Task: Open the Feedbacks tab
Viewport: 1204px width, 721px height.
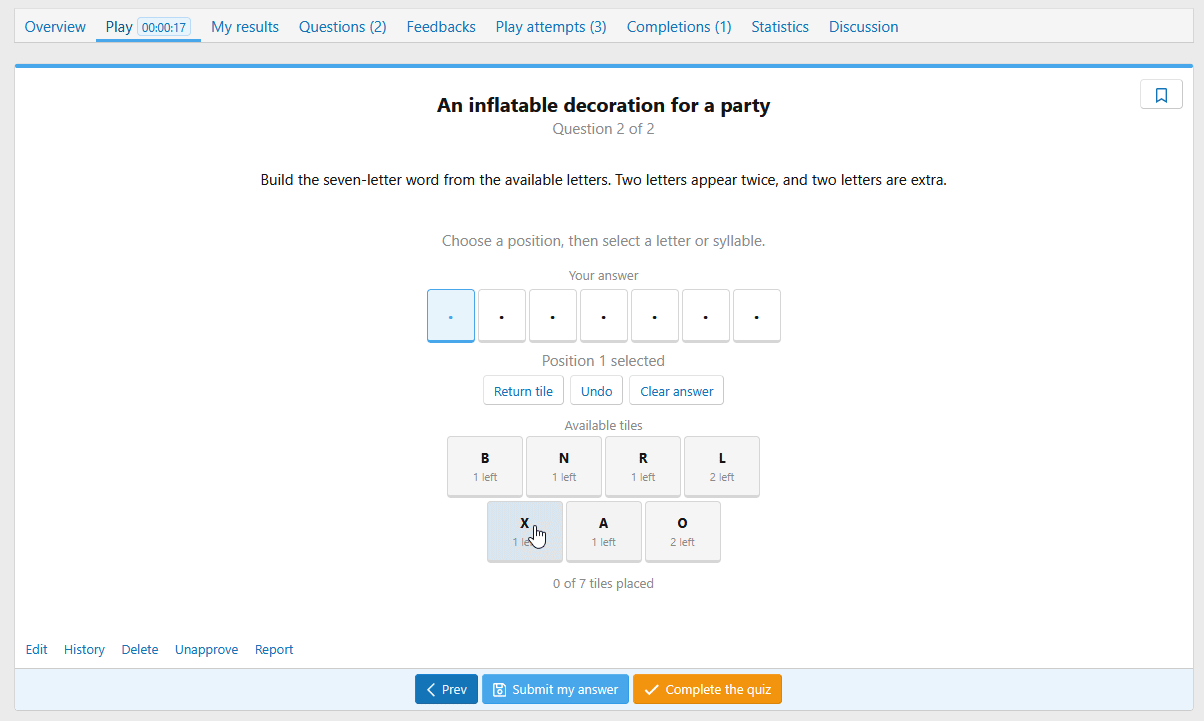Action: (441, 27)
